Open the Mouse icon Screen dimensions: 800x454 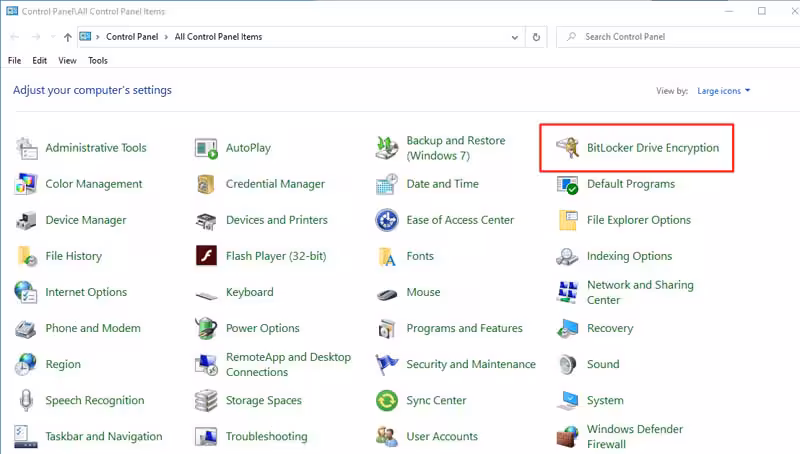(387, 294)
